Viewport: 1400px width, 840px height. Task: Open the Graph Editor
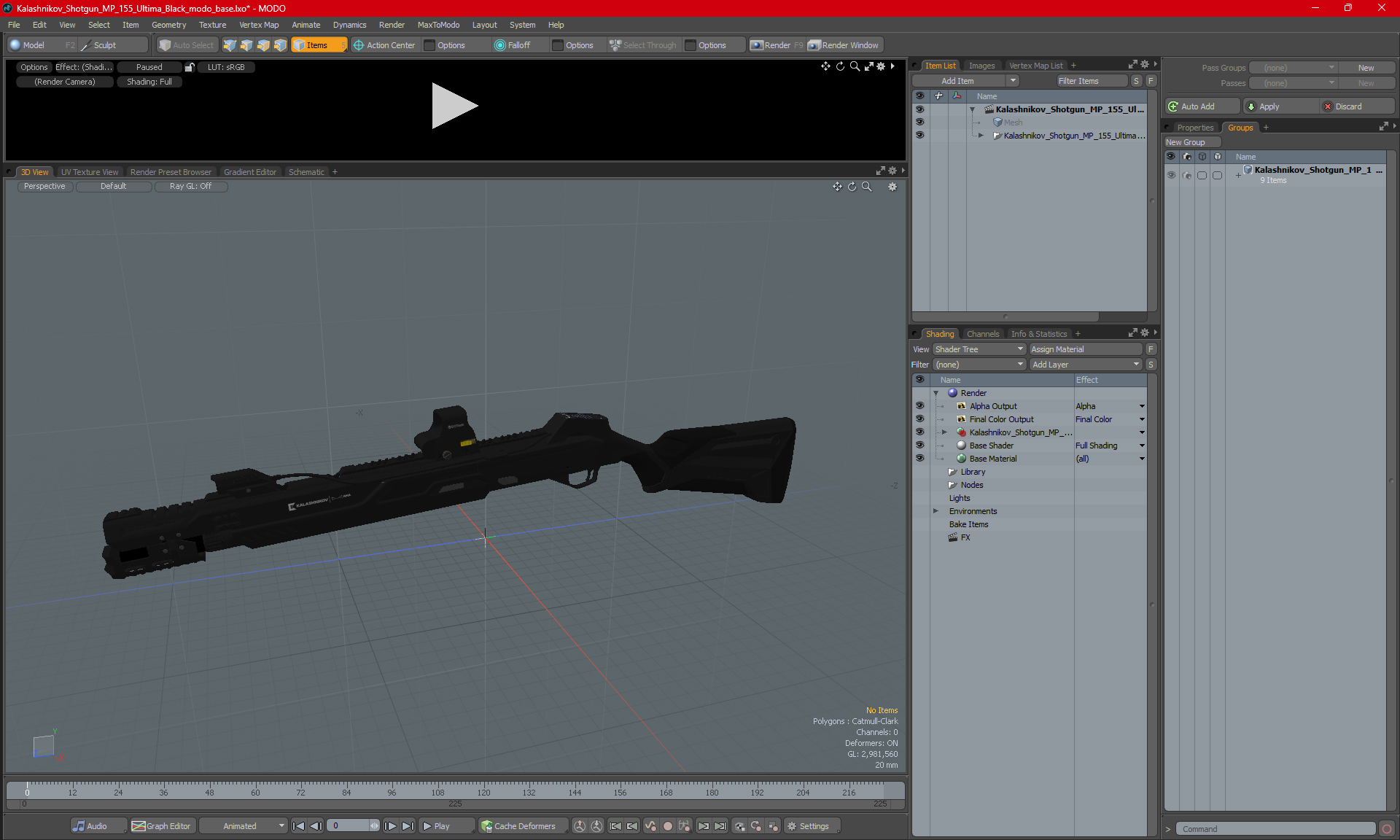162,826
